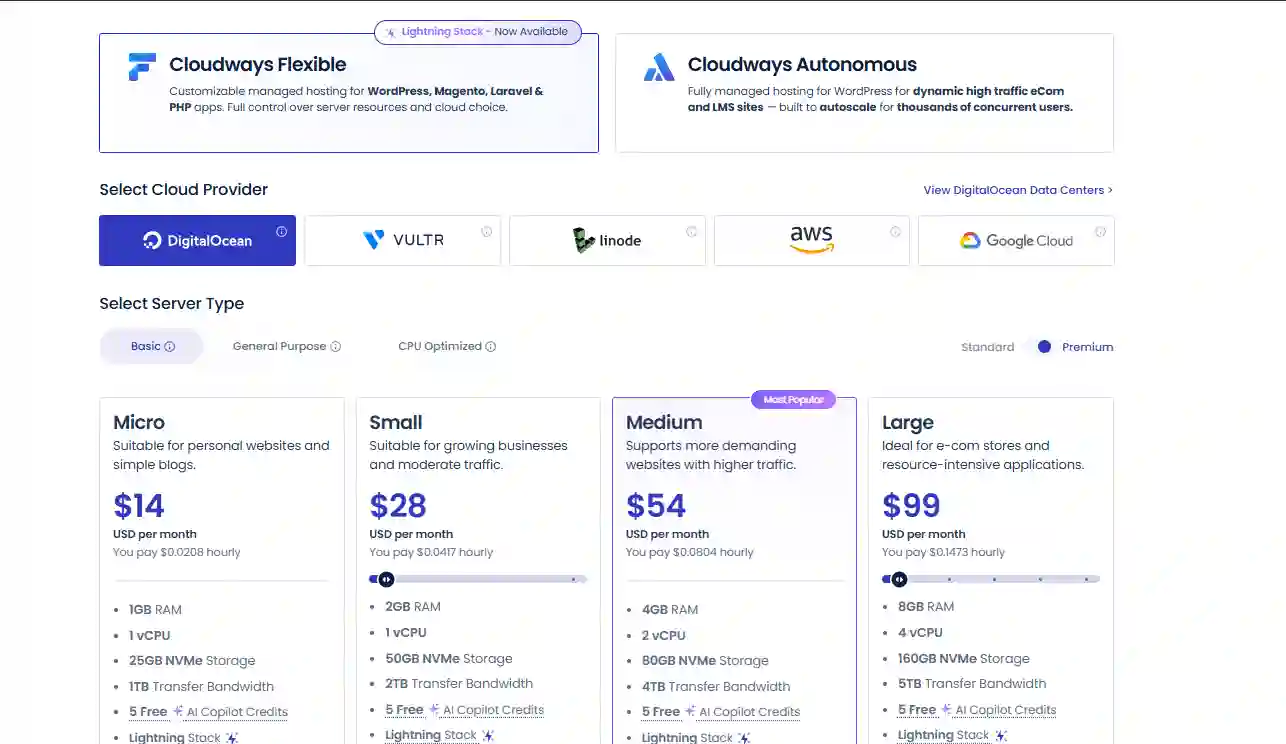Click the Cloudways Autonomous logo icon

[659, 67]
